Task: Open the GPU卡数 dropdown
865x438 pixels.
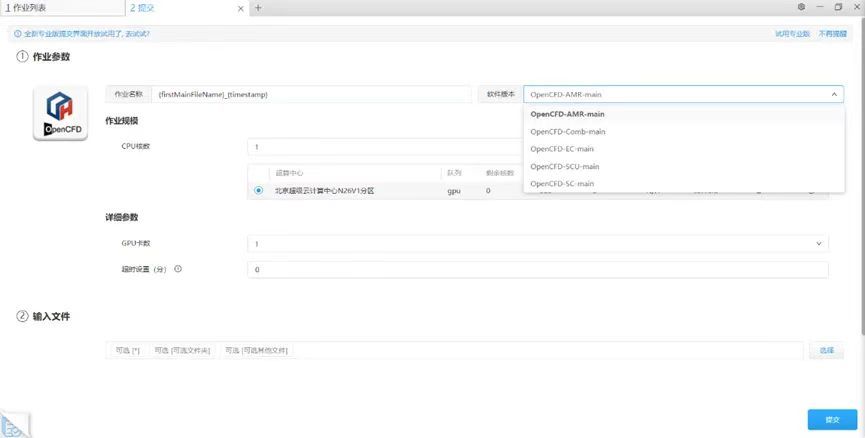Action: (537, 243)
